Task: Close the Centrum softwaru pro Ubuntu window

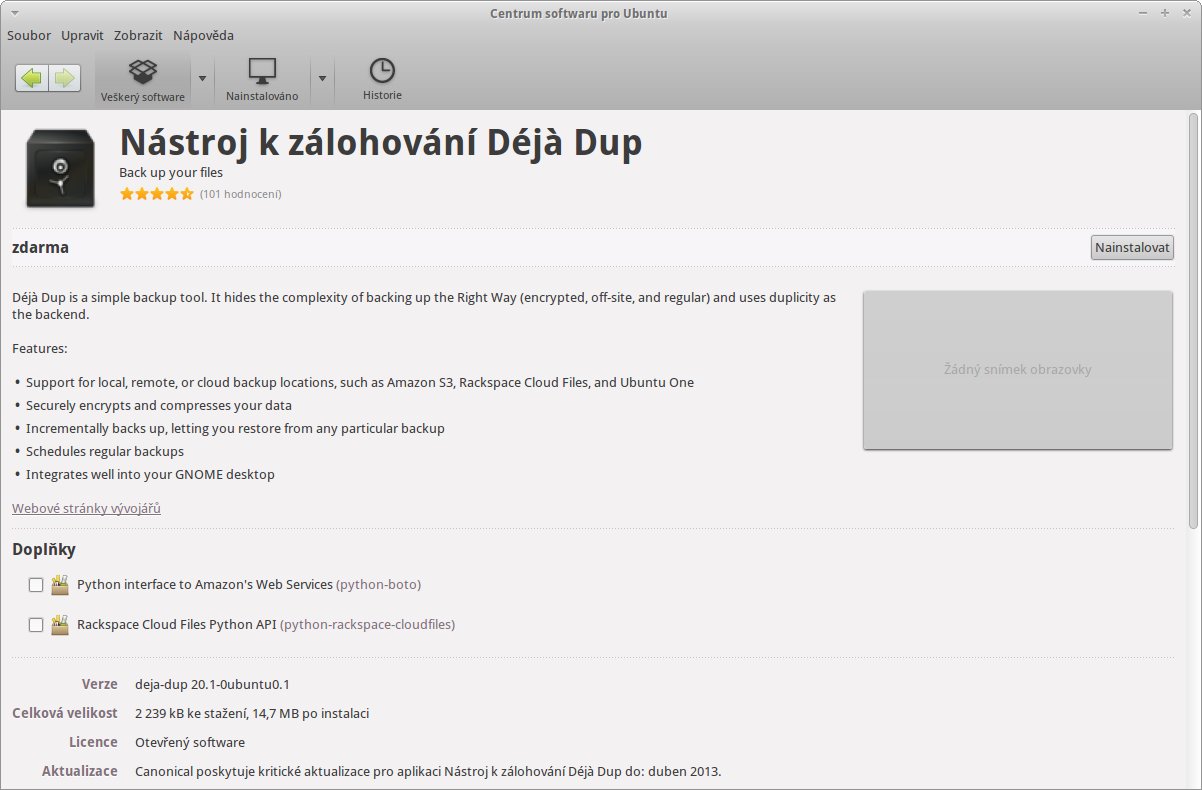Action: click(x=1186, y=13)
